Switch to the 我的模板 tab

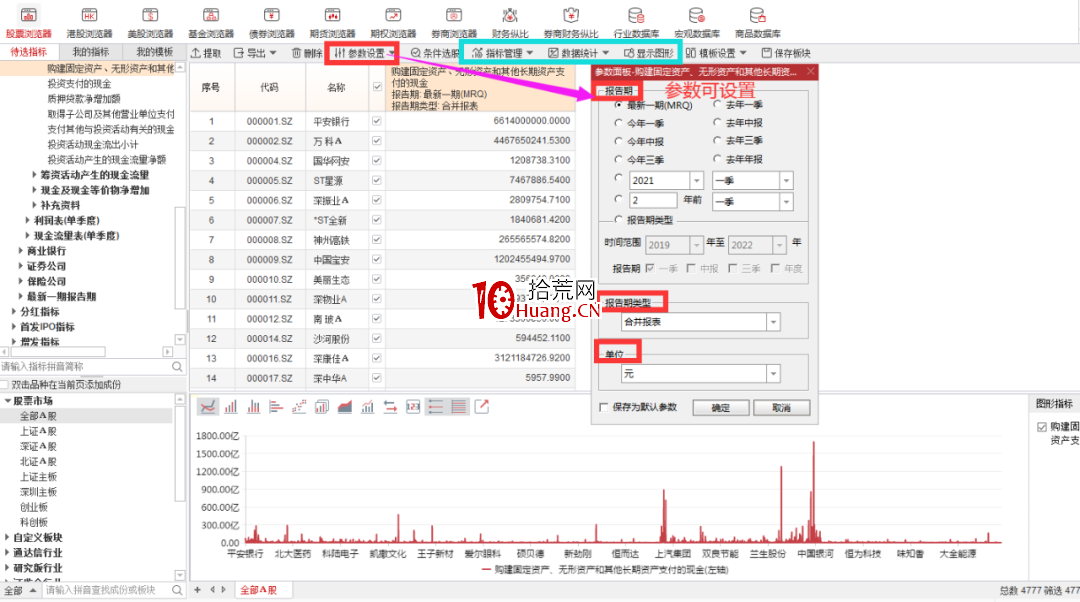click(154, 52)
